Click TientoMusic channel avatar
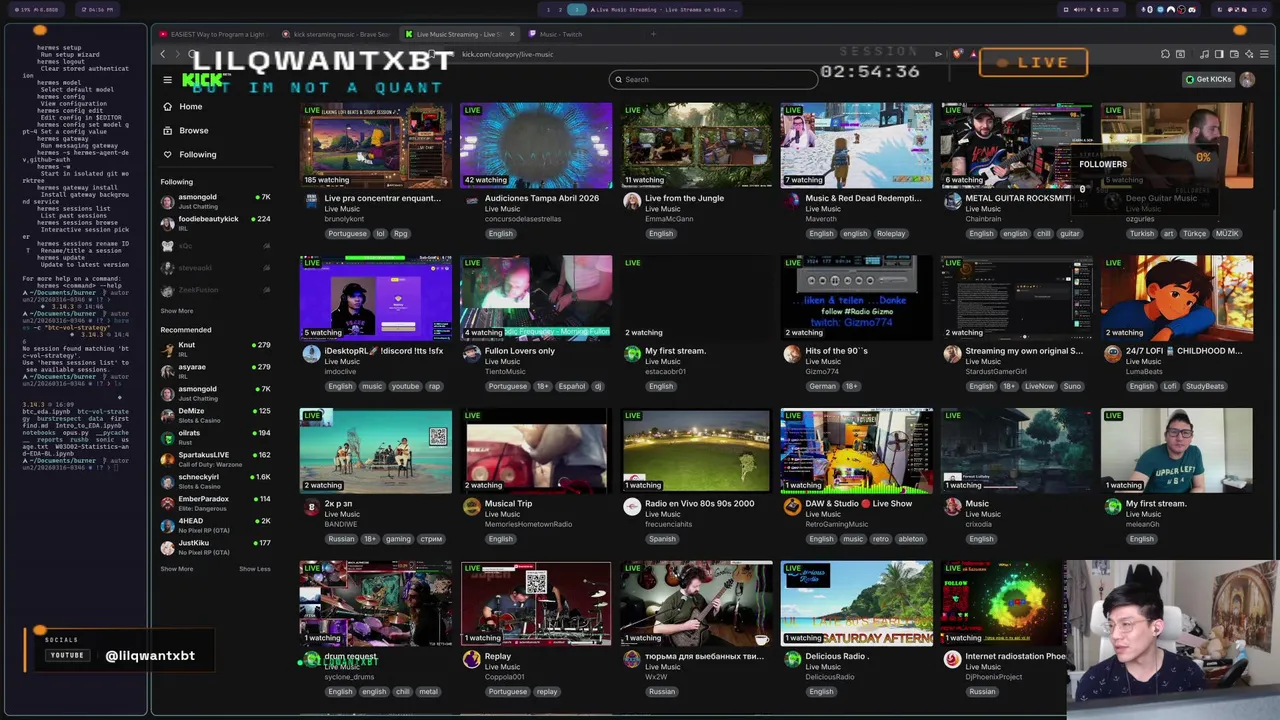 472,353
